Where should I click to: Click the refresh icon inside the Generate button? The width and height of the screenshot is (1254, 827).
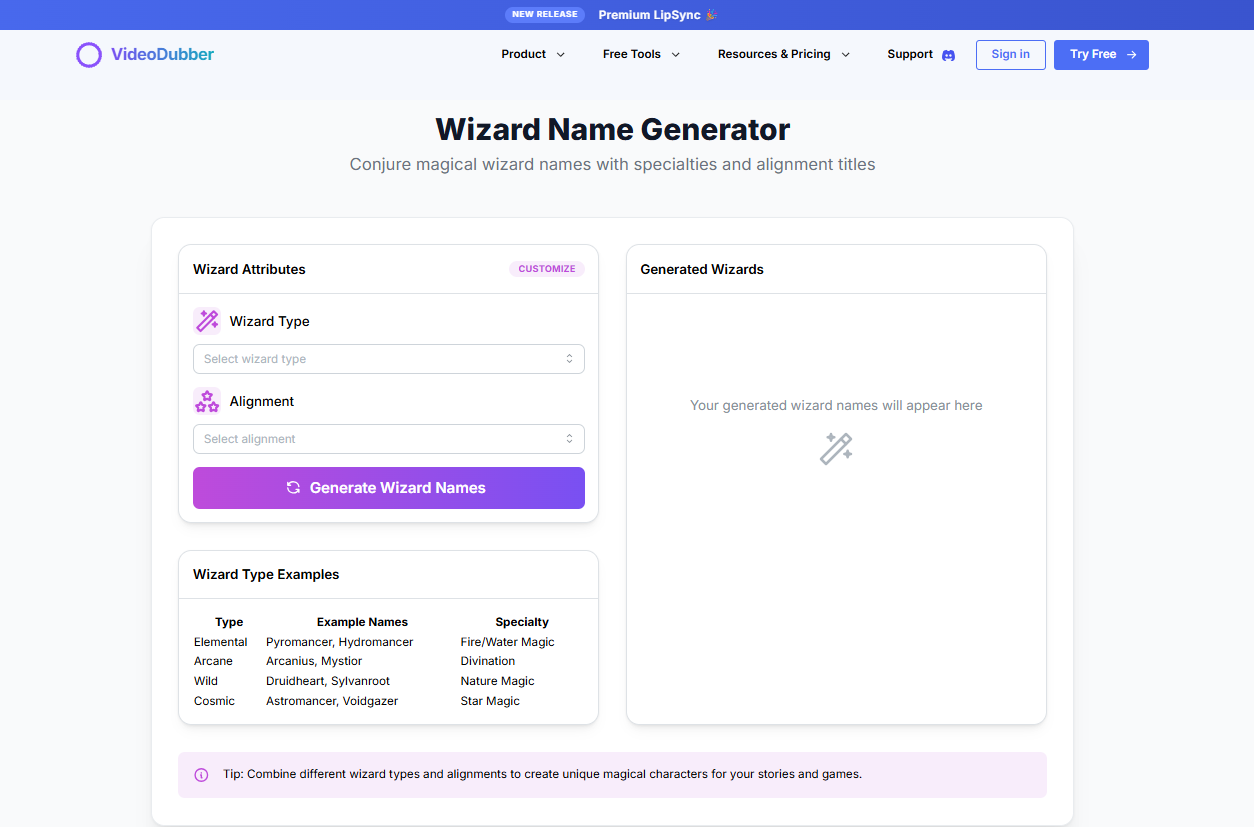pos(292,488)
